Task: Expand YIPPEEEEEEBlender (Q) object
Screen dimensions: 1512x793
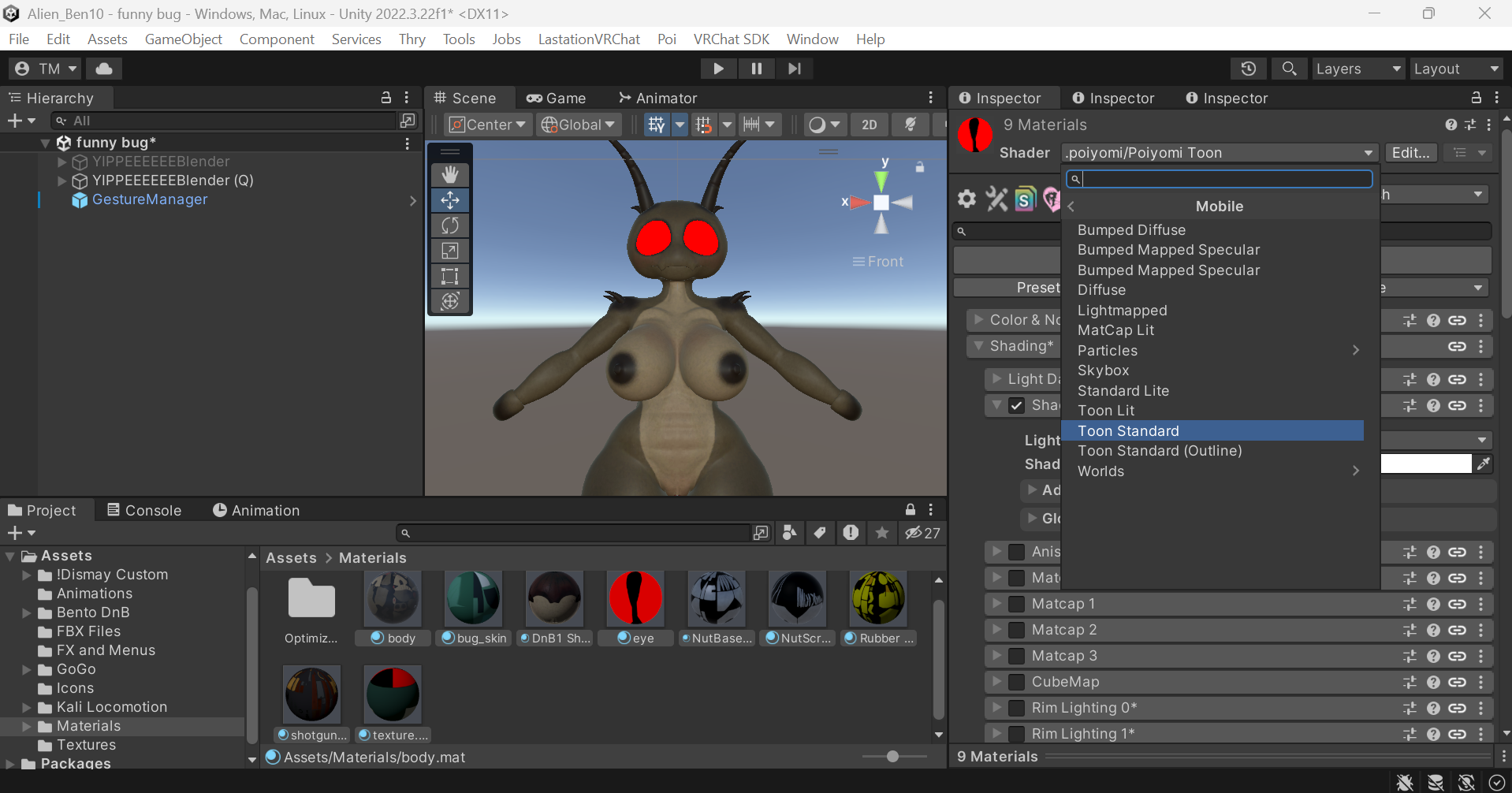Action: point(61,181)
